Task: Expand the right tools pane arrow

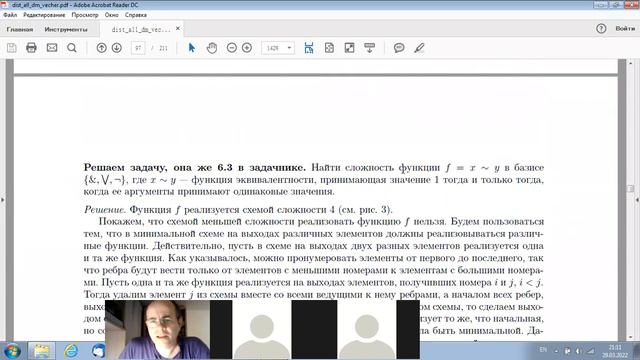Action: coord(637,200)
